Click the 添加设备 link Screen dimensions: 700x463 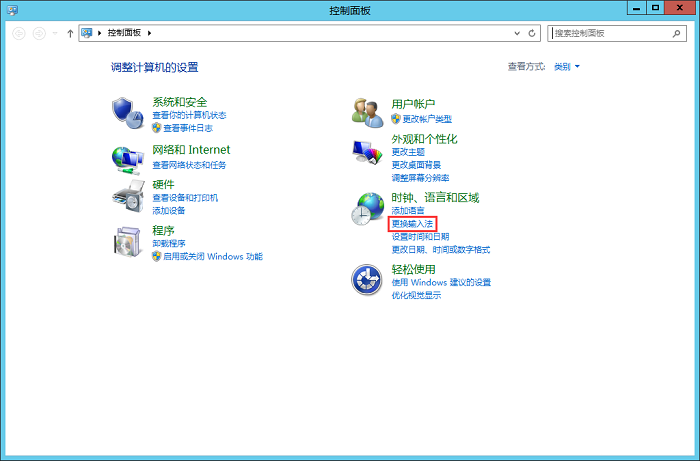(x=169, y=211)
